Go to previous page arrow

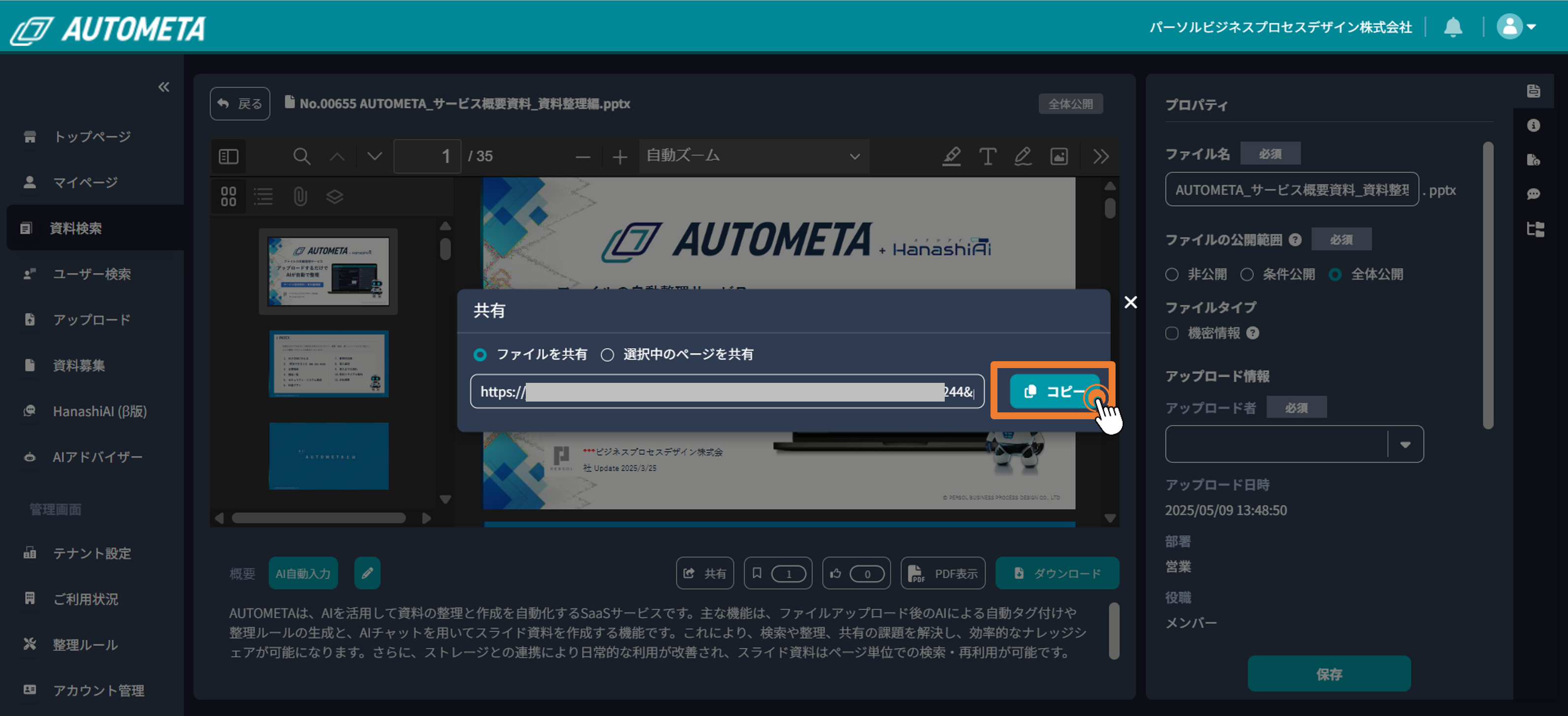[x=337, y=156]
